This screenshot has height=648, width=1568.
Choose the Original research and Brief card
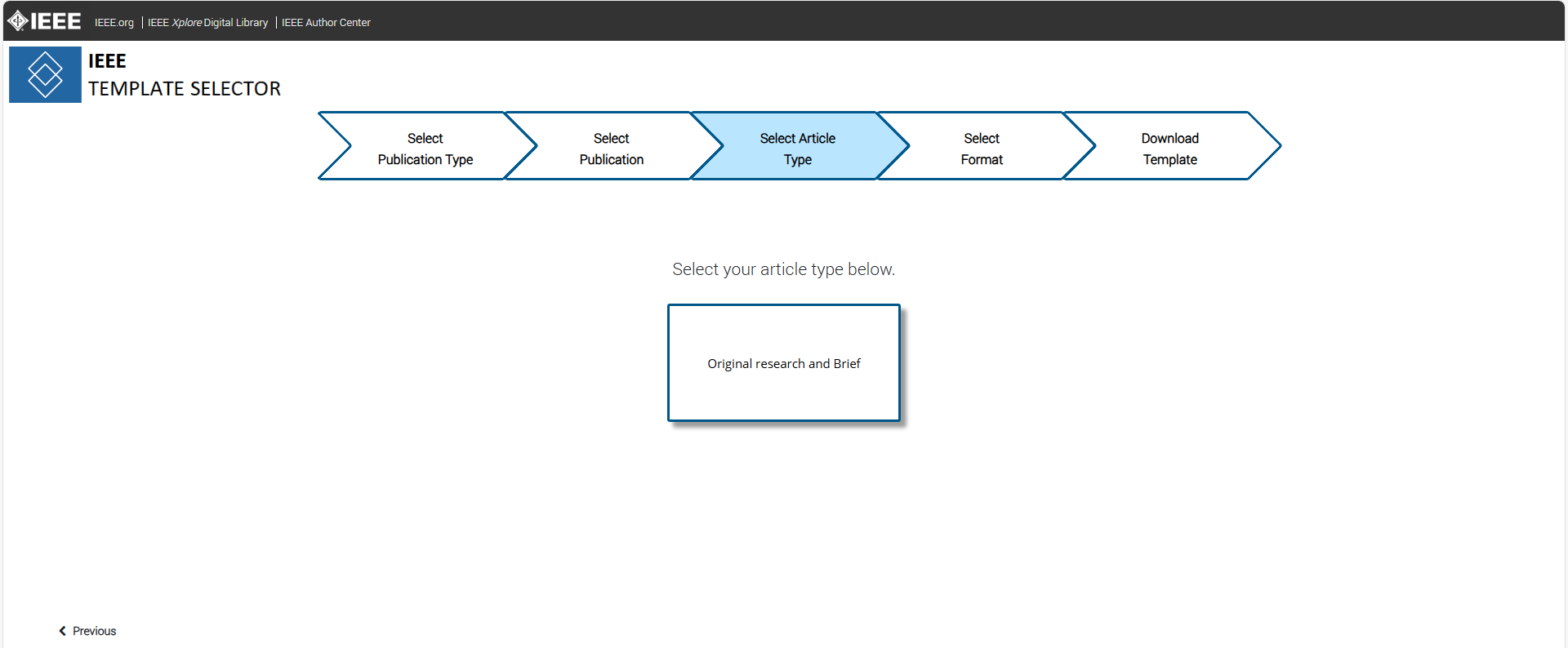click(x=784, y=363)
